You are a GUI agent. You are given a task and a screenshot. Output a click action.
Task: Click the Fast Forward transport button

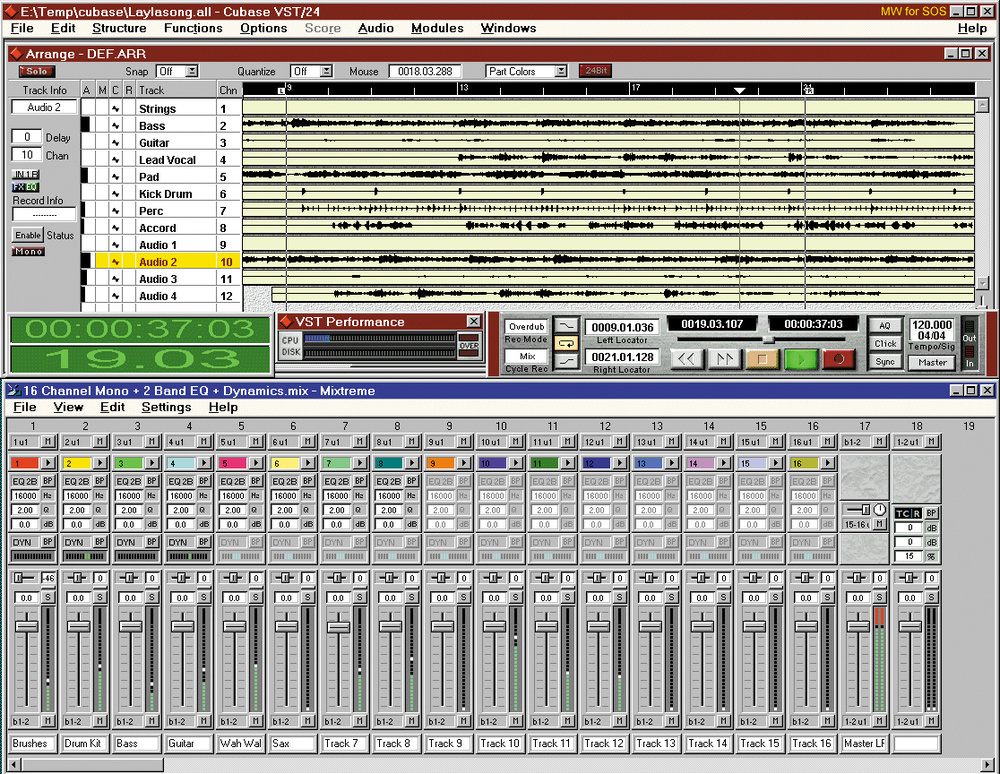[724, 358]
